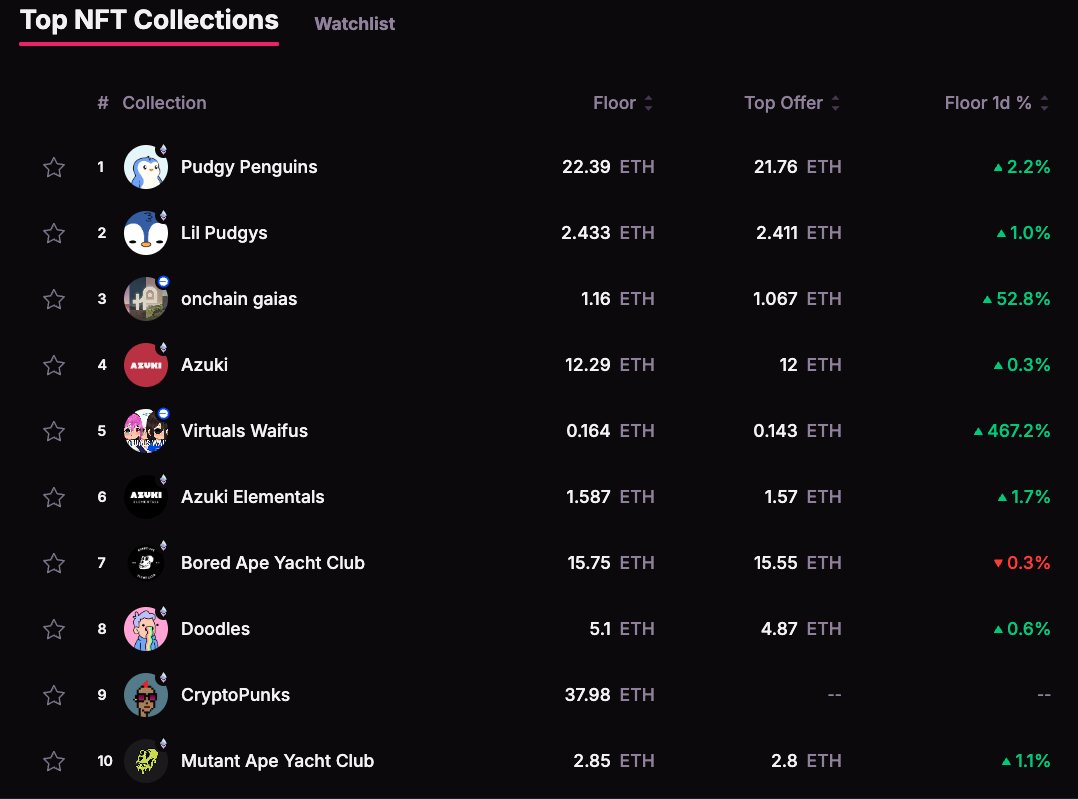The width and height of the screenshot is (1078, 799).
Task: Favorite onchain gaias with its star
Action: (54, 299)
